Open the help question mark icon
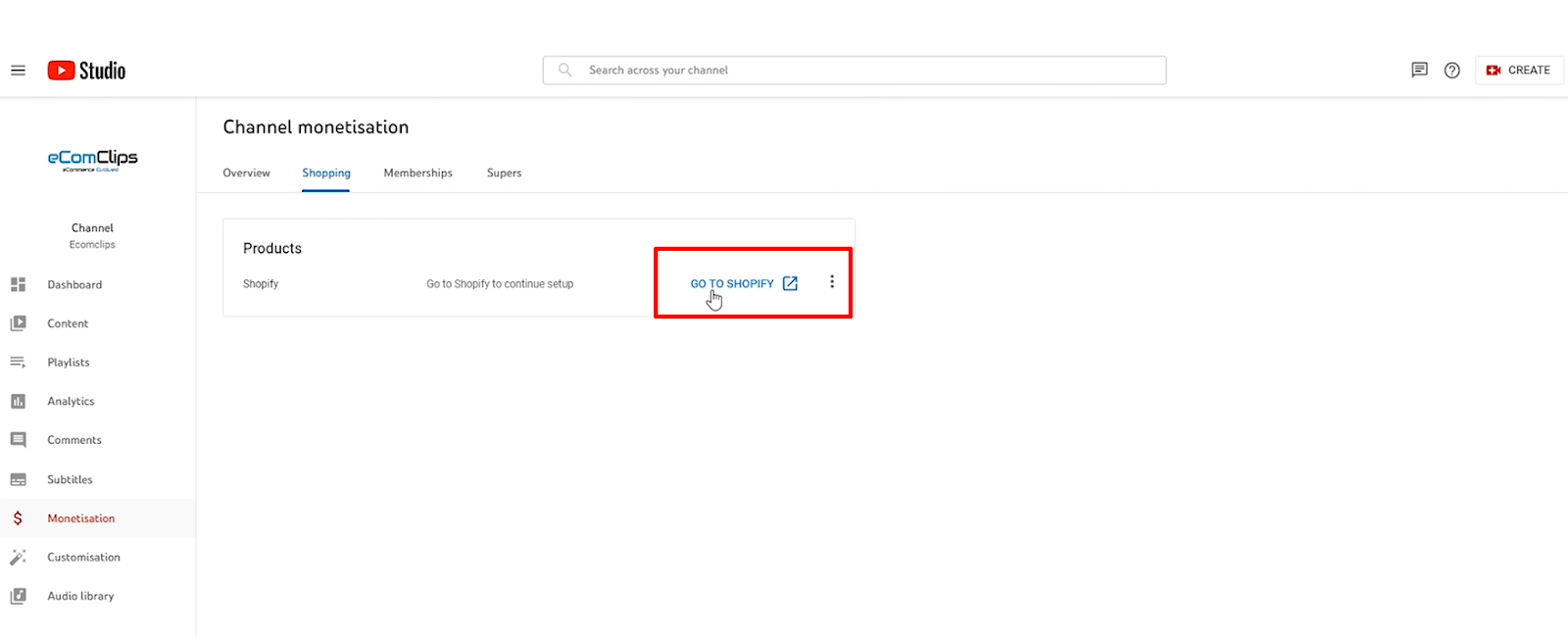The width and height of the screenshot is (1568, 636). click(x=1452, y=70)
